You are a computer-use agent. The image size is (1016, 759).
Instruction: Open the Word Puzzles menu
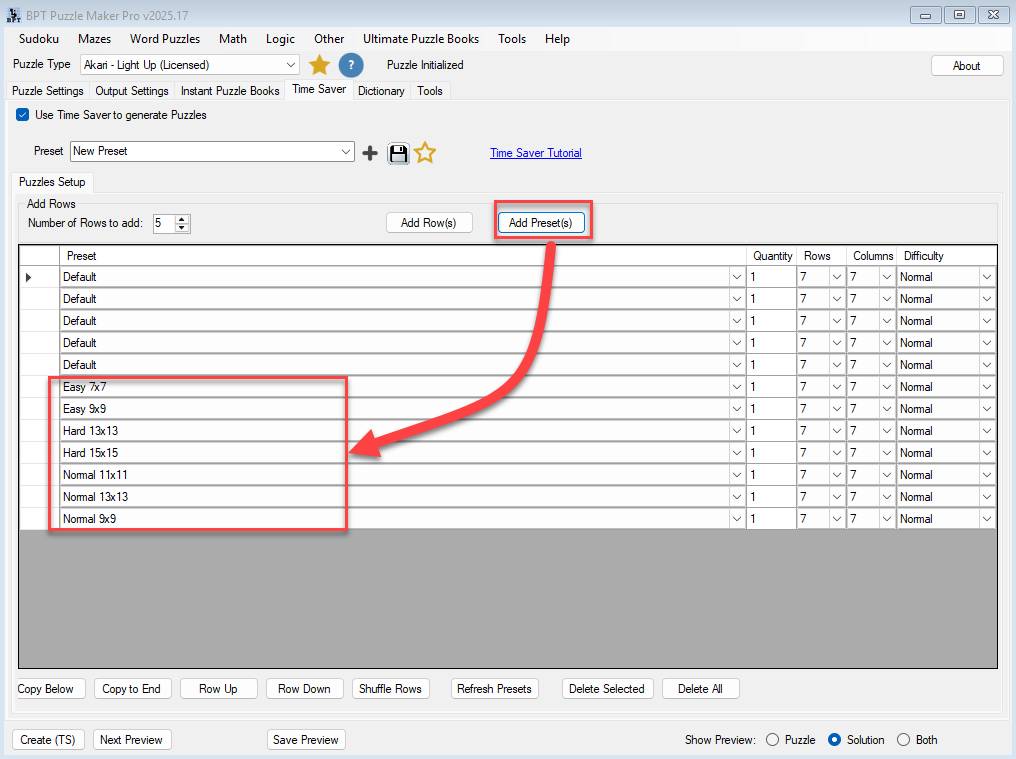[x=165, y=39]
